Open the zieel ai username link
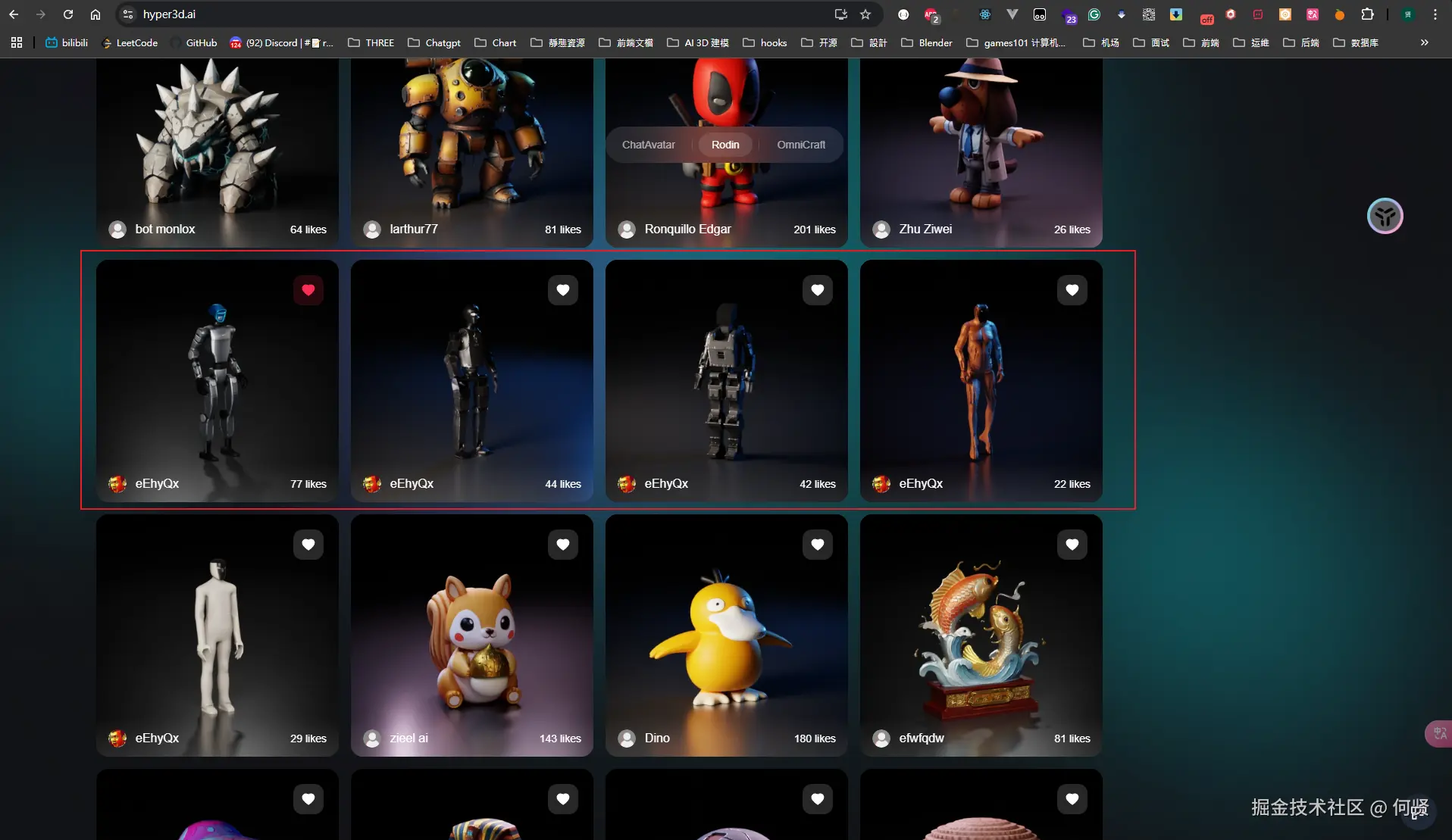 click(x=409, y=739)
